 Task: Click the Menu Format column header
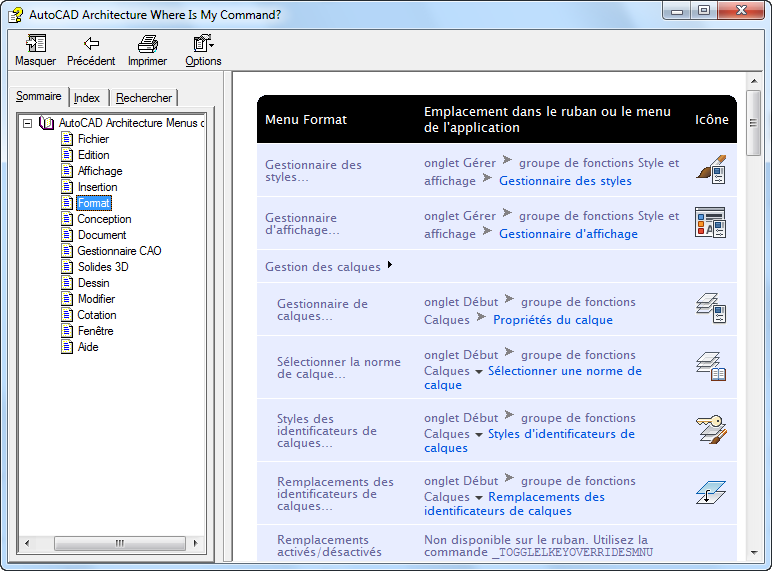(306, 120)
